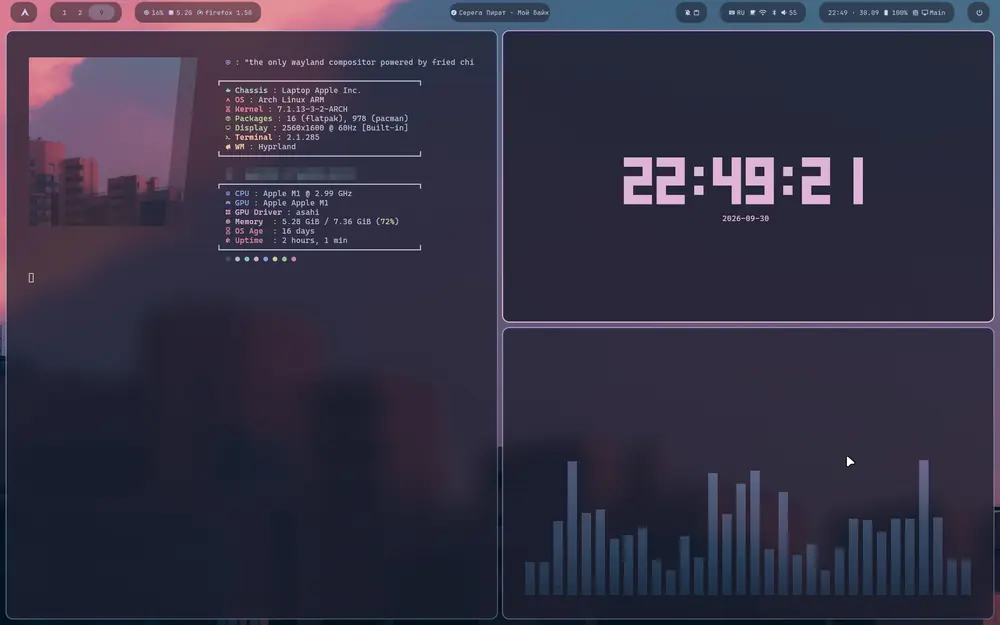Switch to workspace 1
Image resolution: width=1000 pixels, height=625 pixels.
[x=64, y=13]
